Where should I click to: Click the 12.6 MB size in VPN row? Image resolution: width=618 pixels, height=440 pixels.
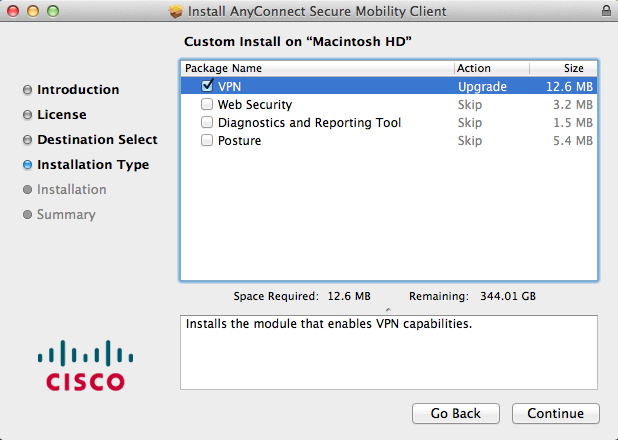point(570,86)
